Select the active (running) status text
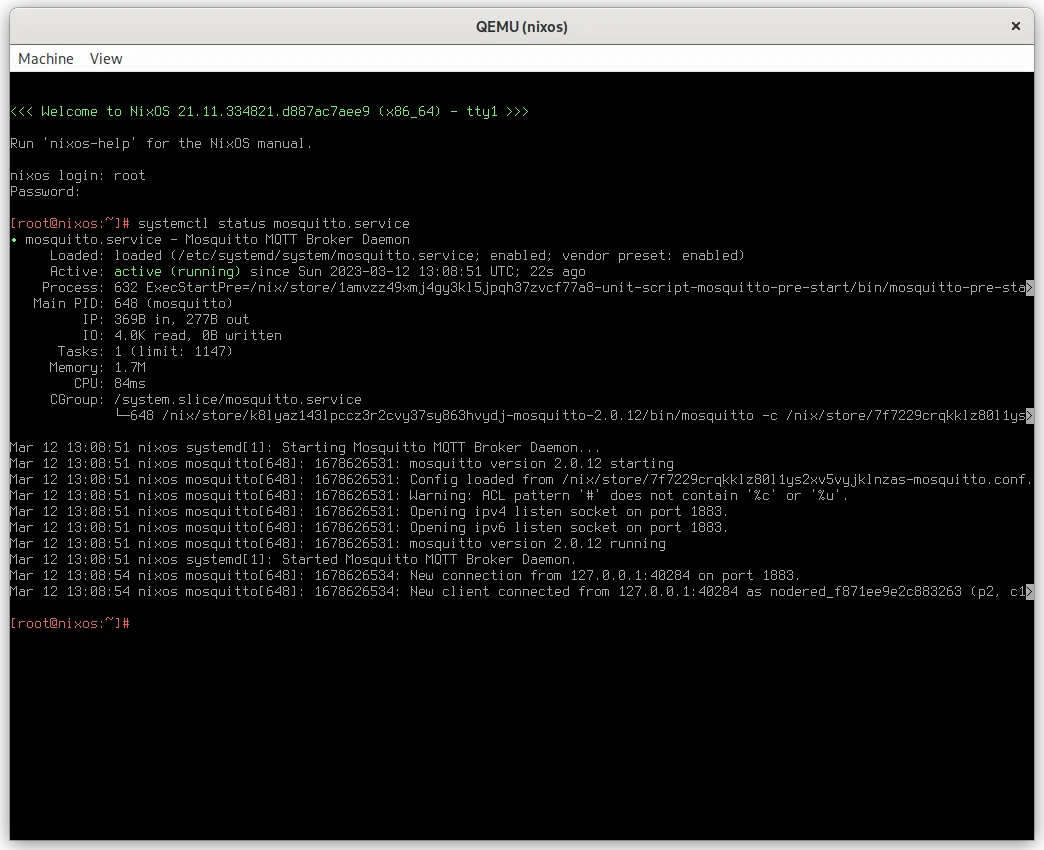Screen dimensions: 1044x850 [176, 271]
